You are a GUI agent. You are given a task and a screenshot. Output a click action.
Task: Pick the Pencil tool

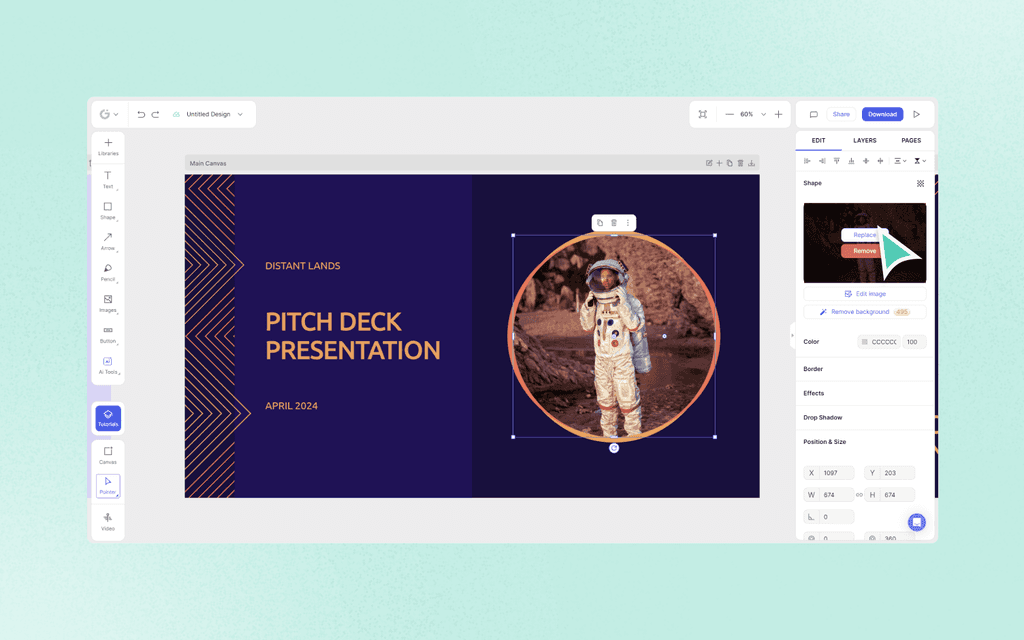[107, 271]
